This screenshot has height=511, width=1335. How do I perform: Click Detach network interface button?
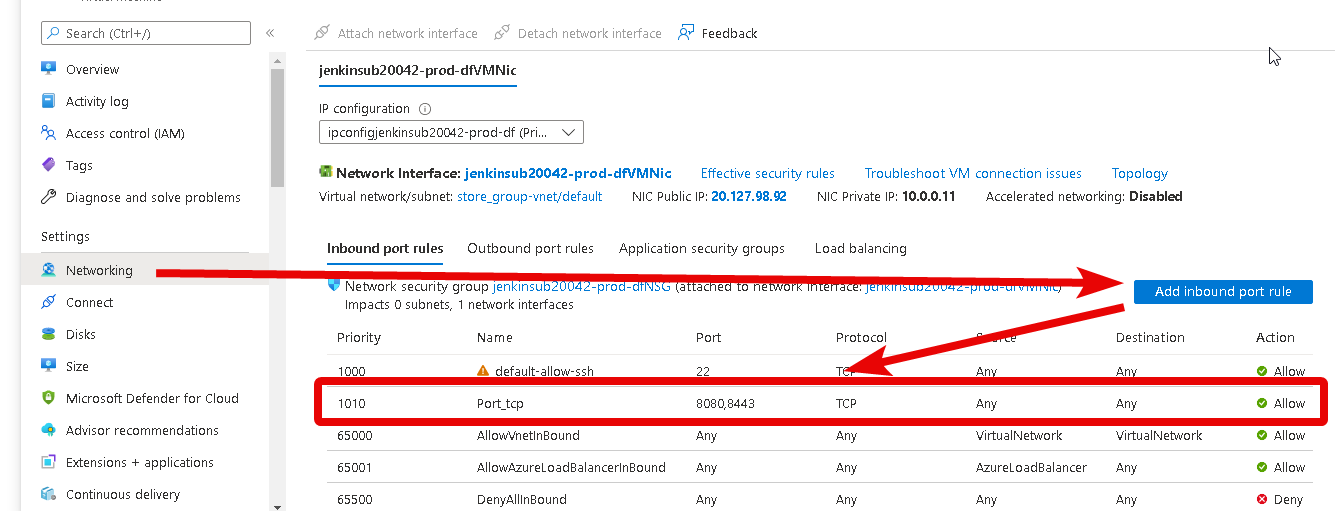point(578,33)
